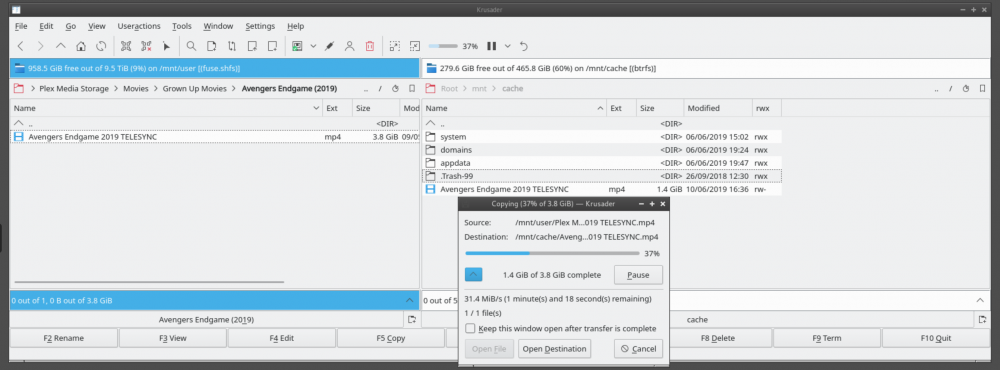Click F3 View button

172,338
